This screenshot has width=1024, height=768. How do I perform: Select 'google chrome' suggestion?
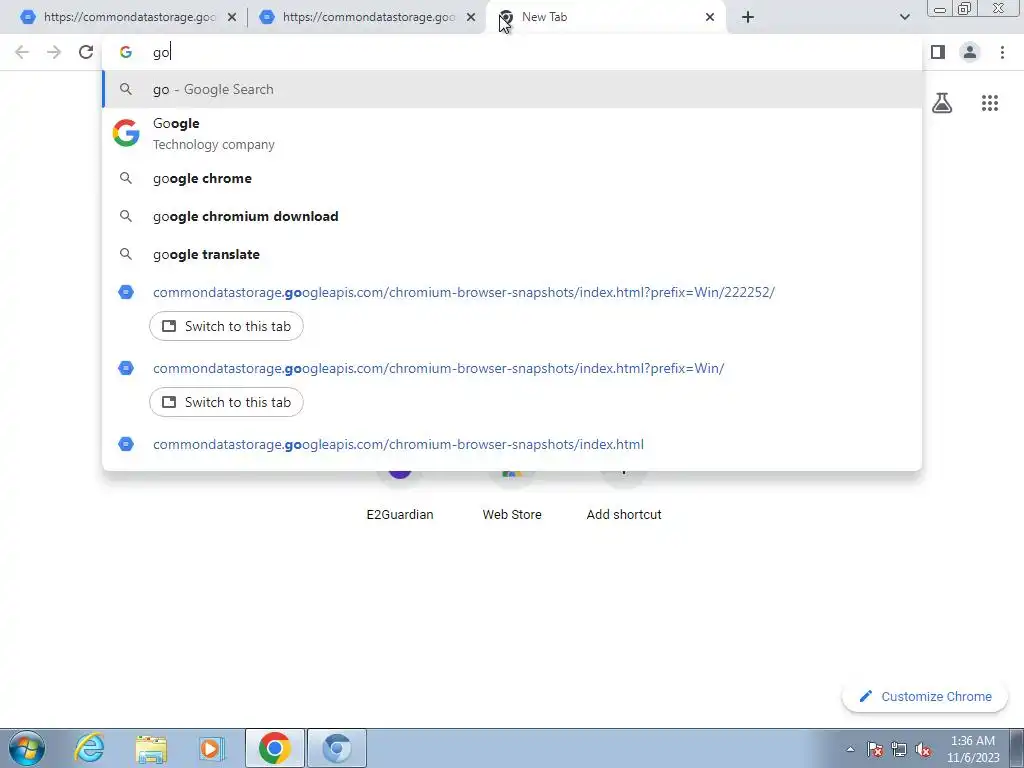tap(512, 178)
